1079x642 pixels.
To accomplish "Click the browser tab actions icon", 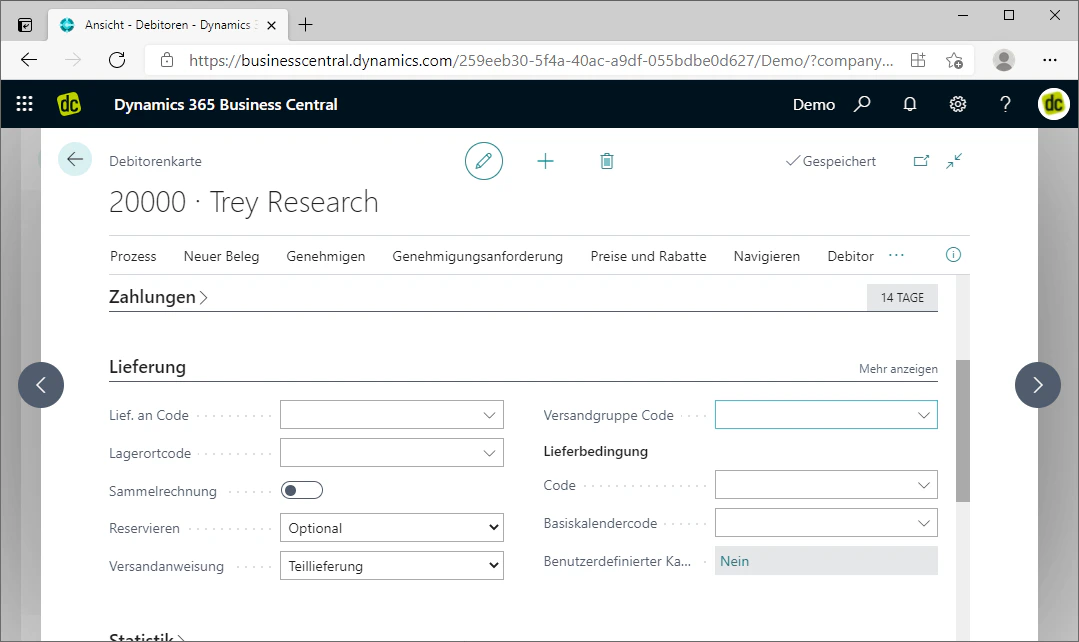I will 25,25.
